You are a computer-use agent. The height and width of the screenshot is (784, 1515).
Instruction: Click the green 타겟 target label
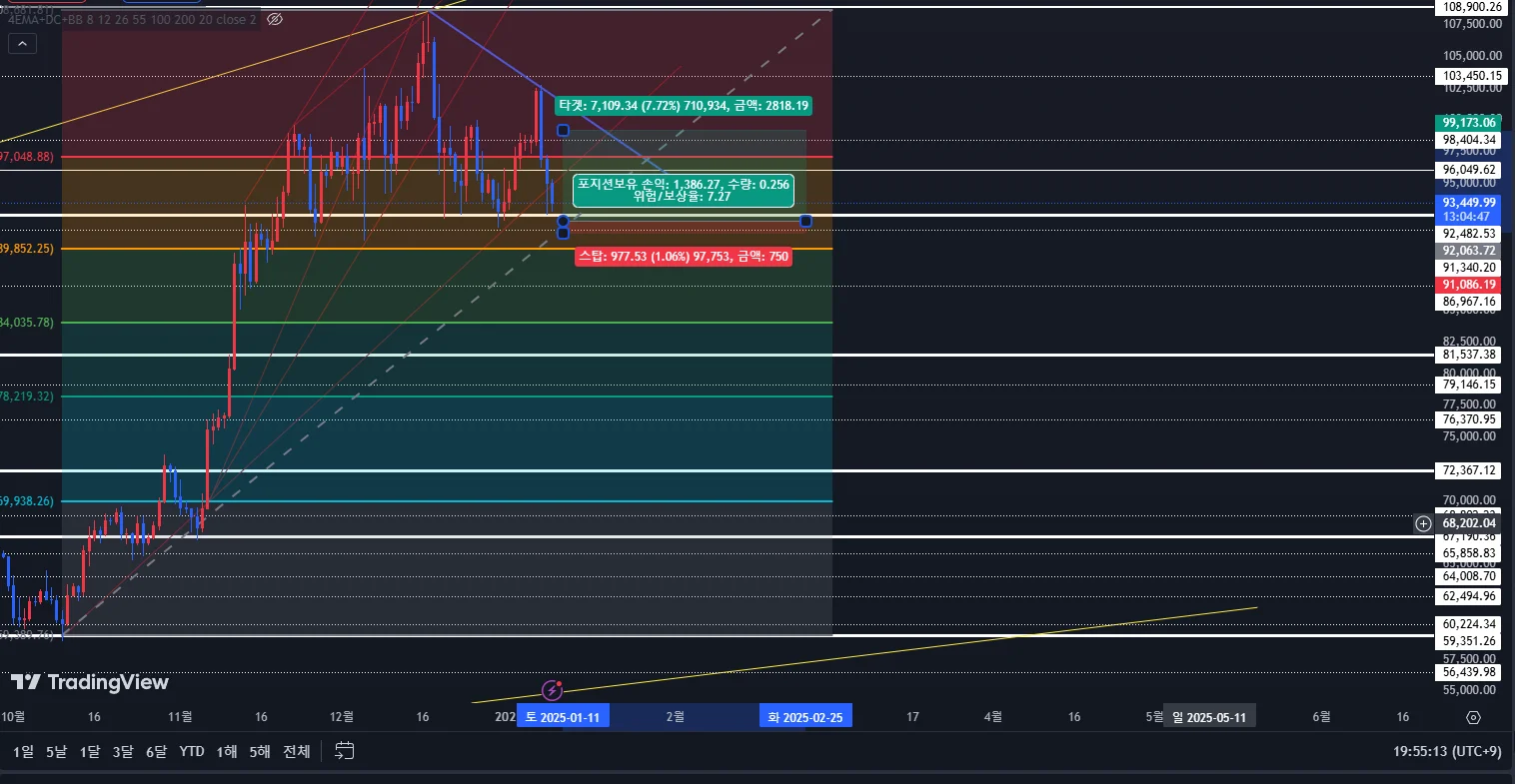pyautogui.click(x=684, y=105)
